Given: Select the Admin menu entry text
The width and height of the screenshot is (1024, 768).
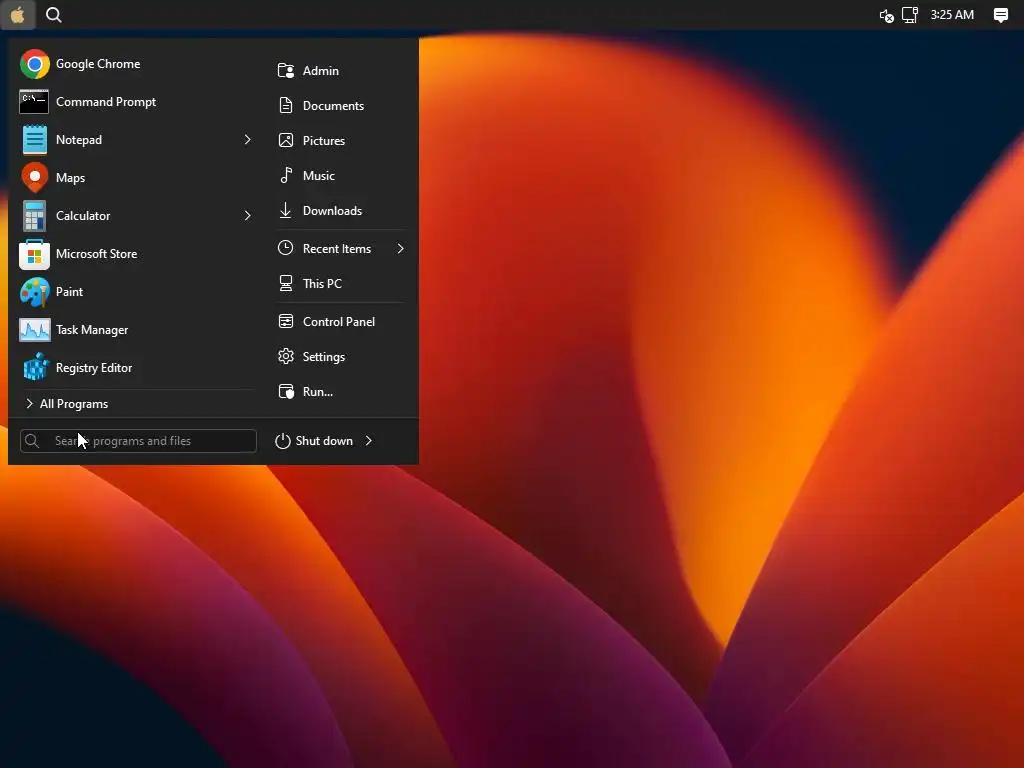Looking at the screenshot, I should coord(321,71).
